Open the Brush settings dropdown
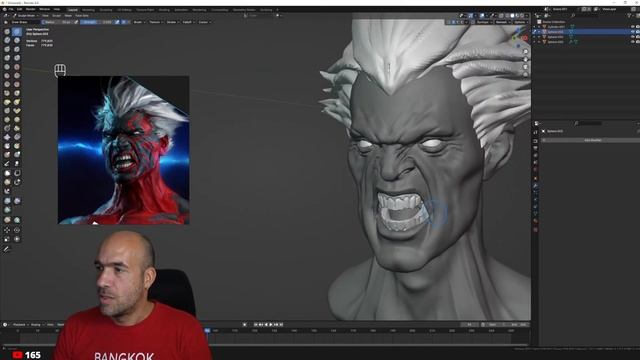 click(139, 22)
